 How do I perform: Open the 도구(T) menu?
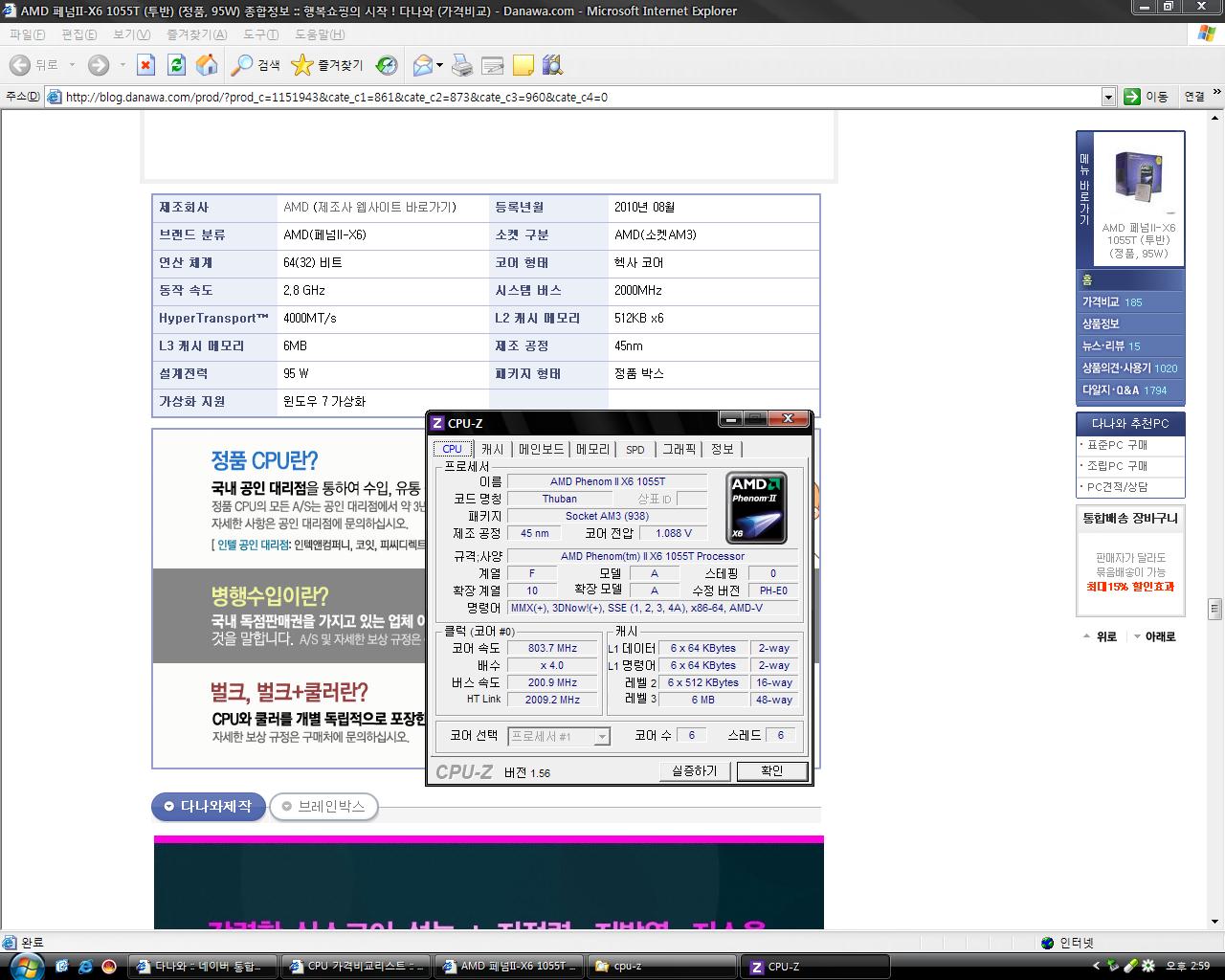260,34
